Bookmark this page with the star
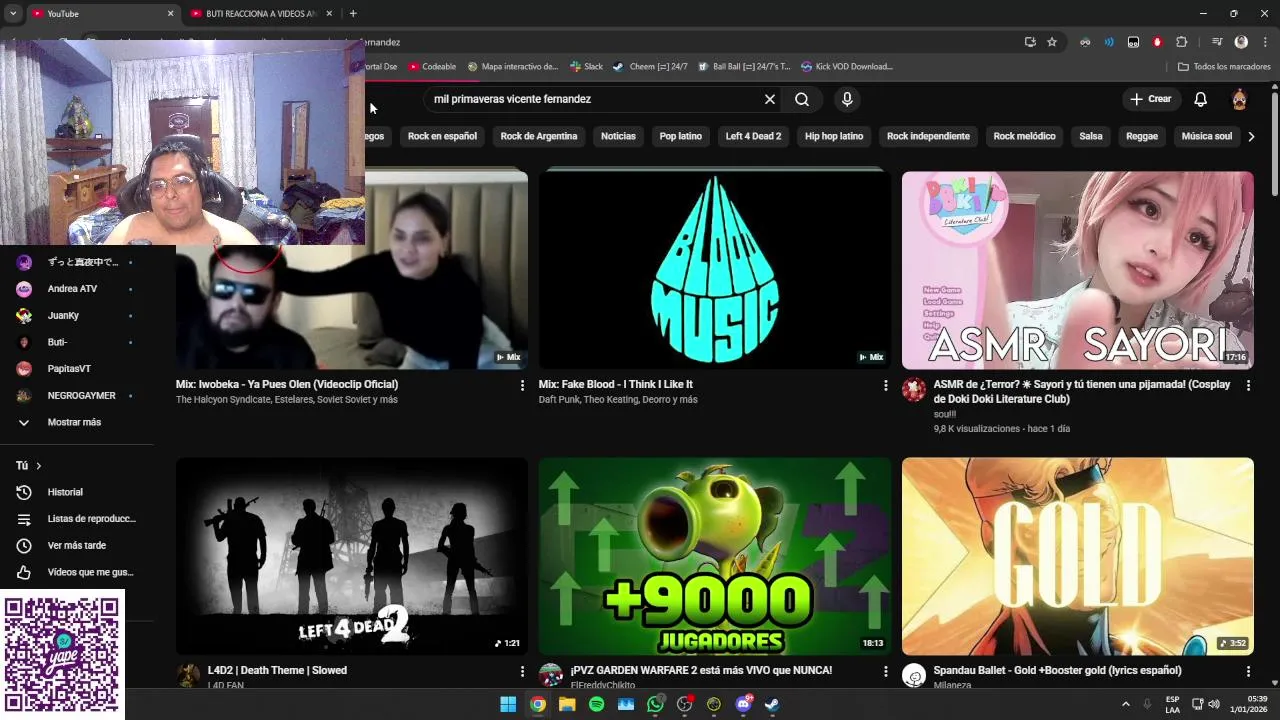 [1052, 42]
